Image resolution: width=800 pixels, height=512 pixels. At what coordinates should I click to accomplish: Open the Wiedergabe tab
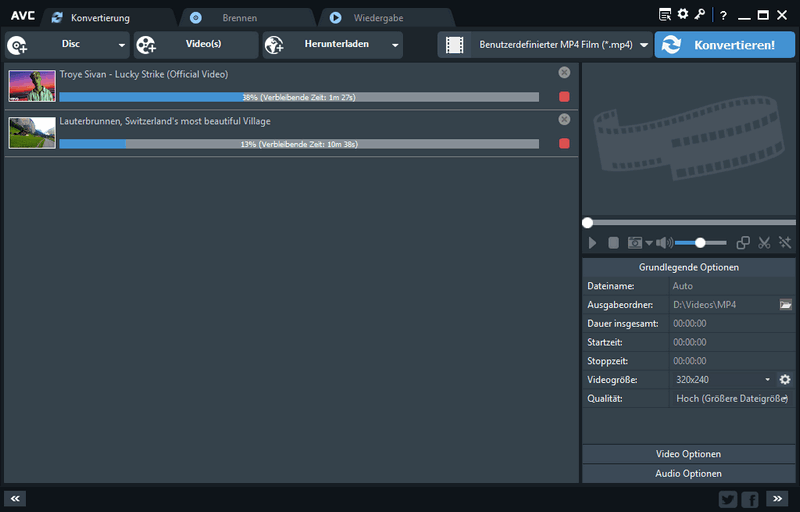point(386,18)
